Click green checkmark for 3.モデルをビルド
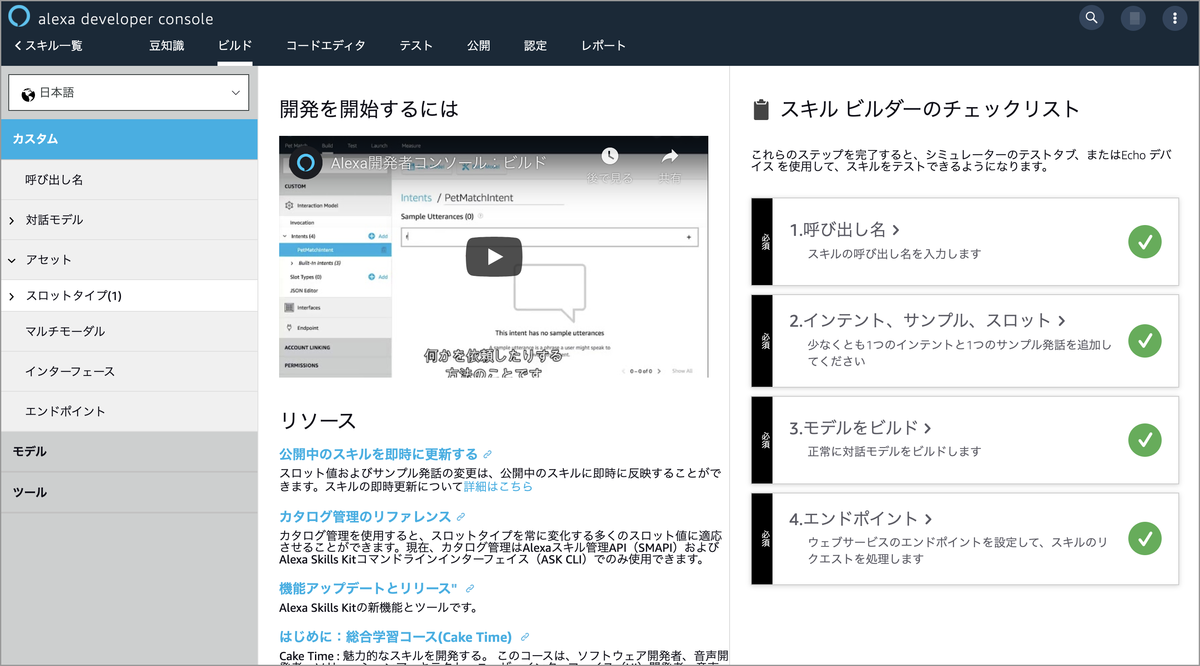Image resolution: width=1200 pixels, height=666 pixels. point(1145,439)
